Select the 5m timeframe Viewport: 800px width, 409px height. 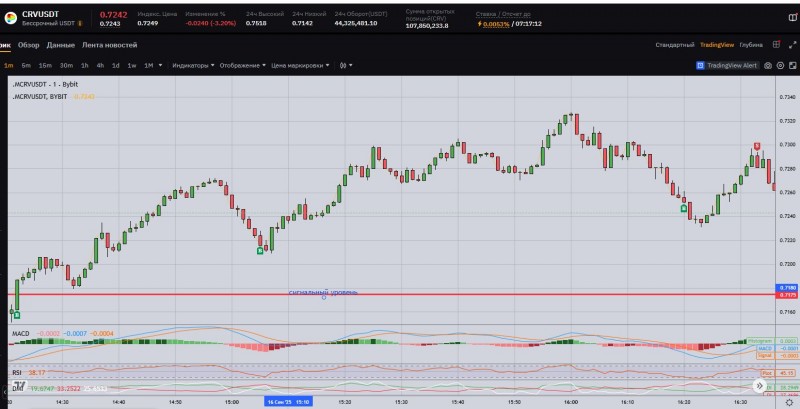click(26, 66)
